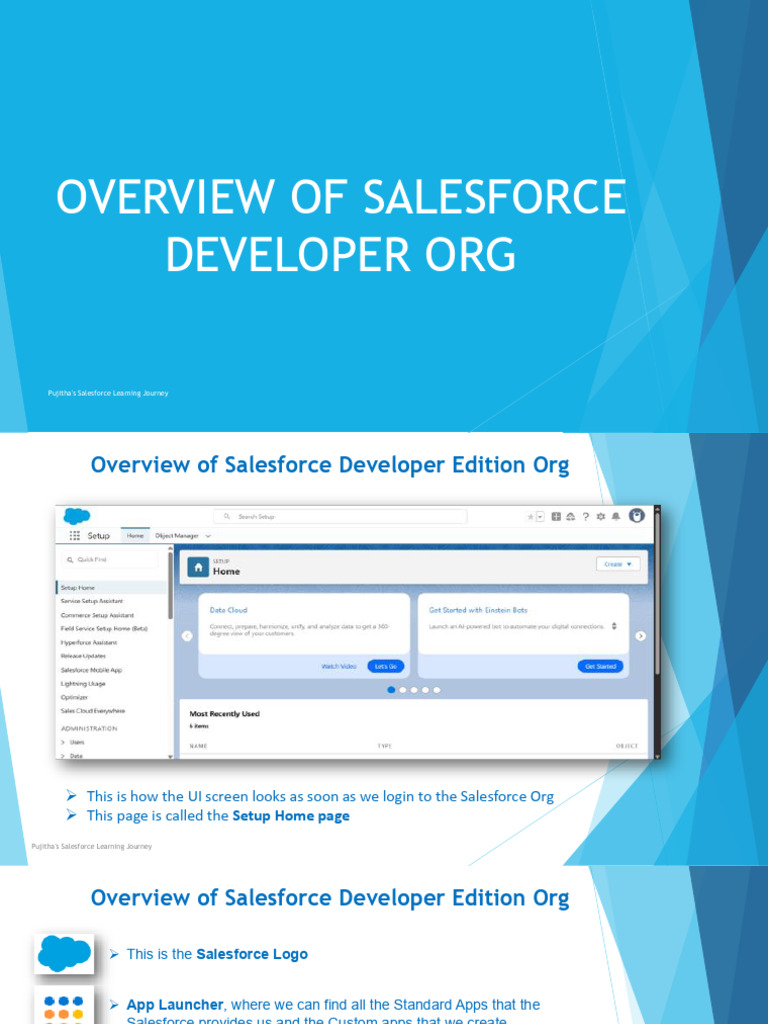Open the Favorites list dropdown arrow
The image size is (768, 1024).
pos(540,517)
